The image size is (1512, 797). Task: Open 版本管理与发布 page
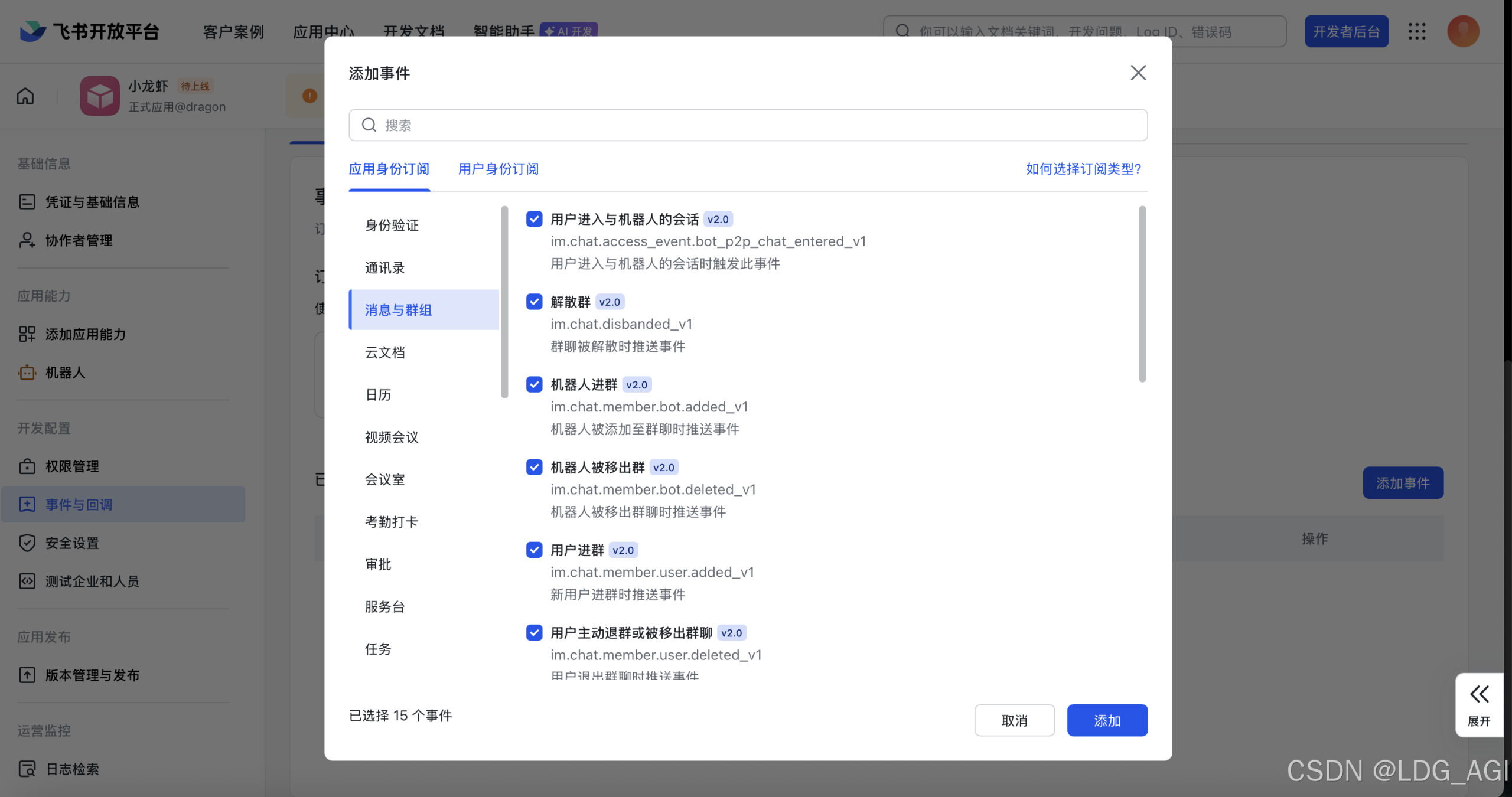[x=92, y=675]
